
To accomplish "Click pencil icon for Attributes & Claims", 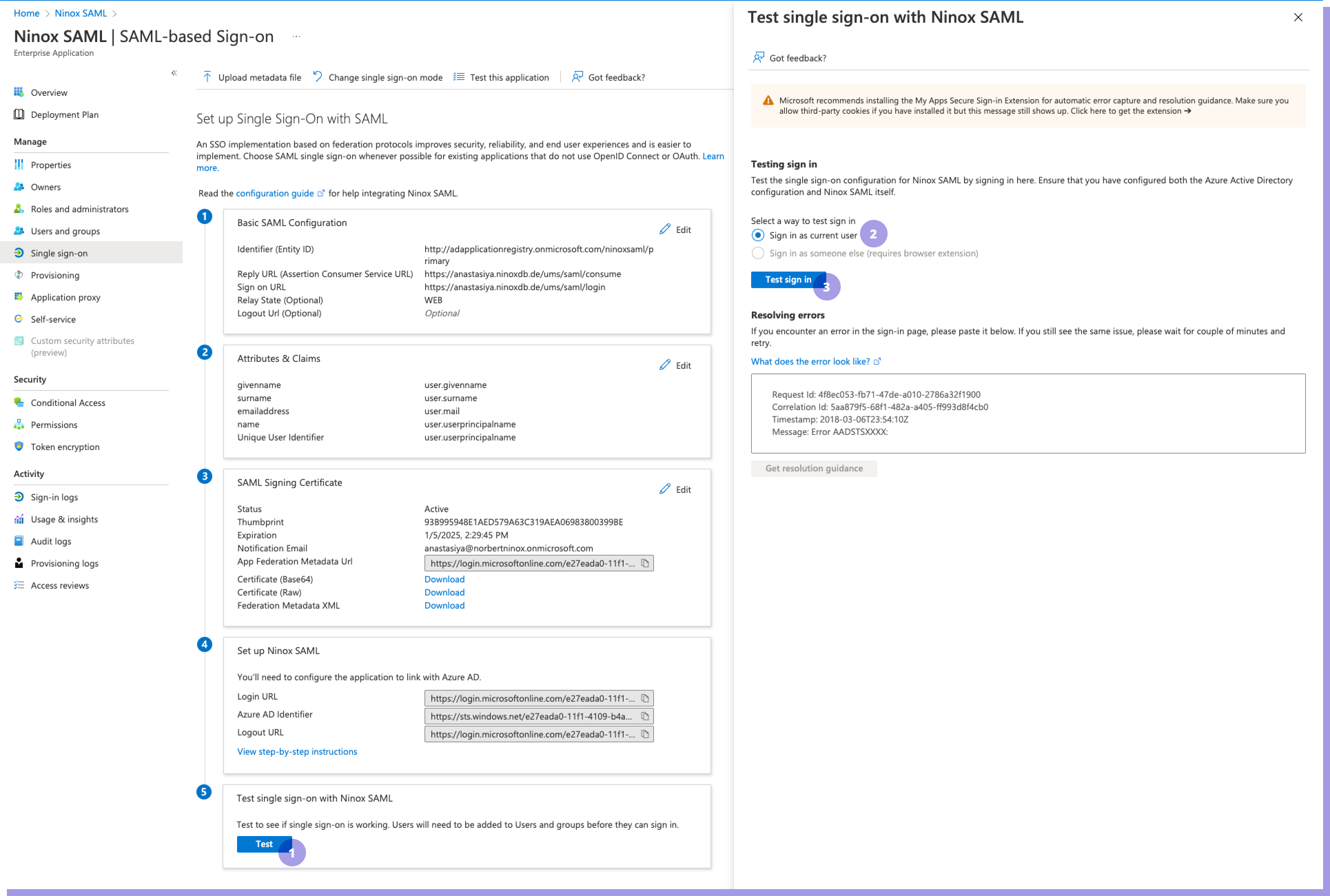I will pyautogui.click(x=664, y=365).
